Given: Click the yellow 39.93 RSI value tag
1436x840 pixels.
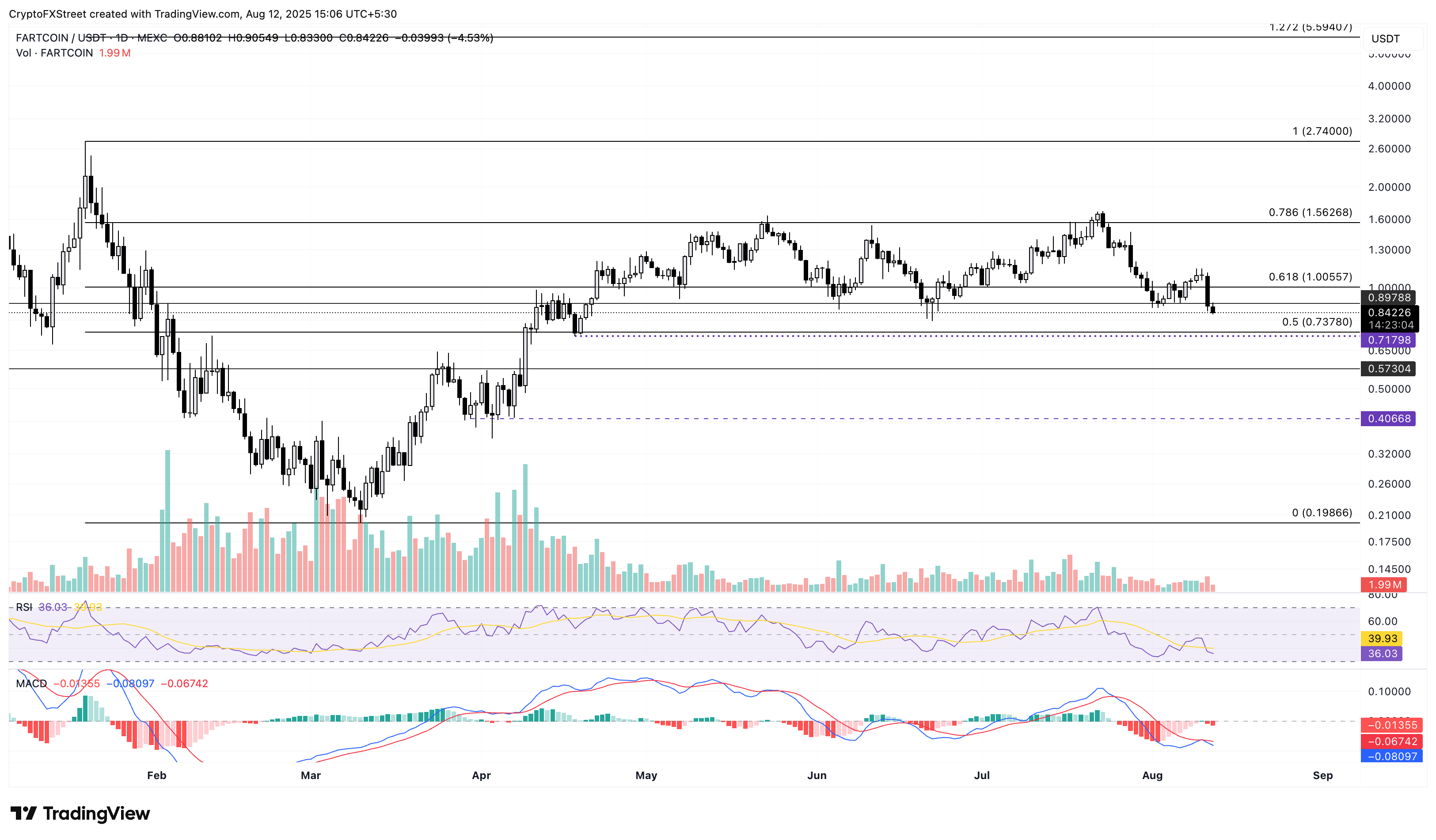Looking at the screenshot, I should 1382,639.
